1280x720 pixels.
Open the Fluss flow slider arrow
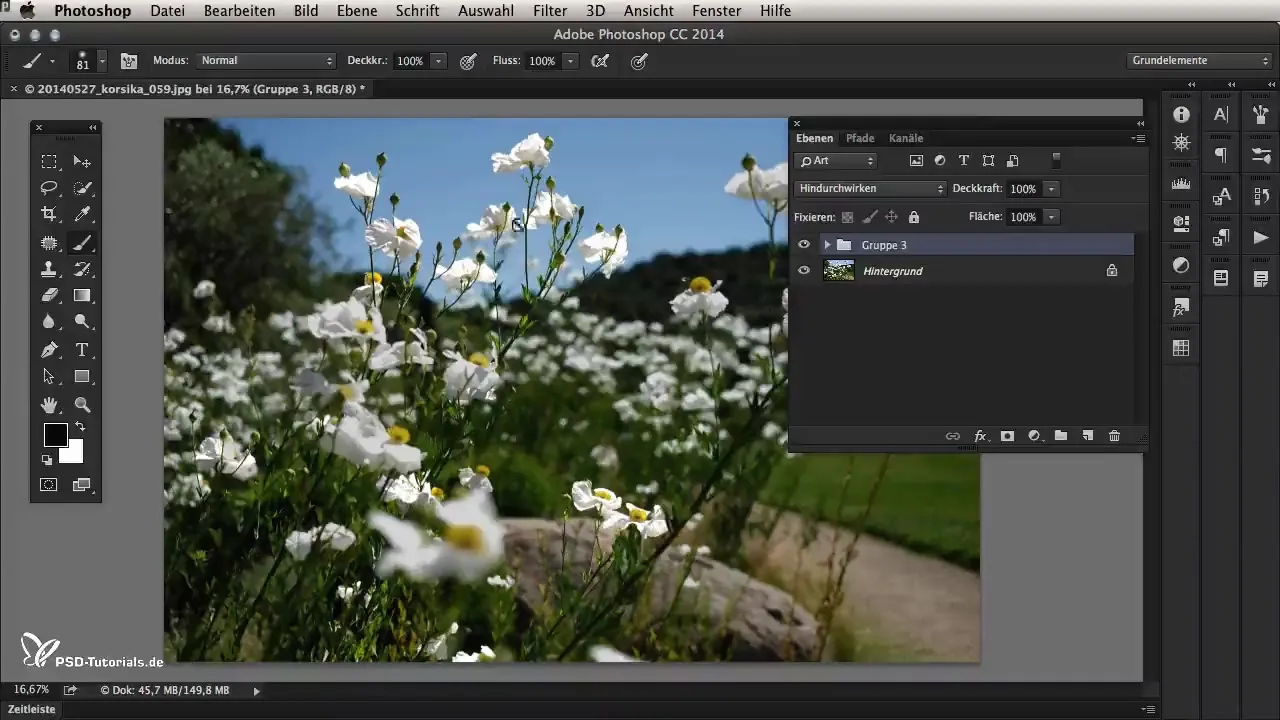pos(570,61)
